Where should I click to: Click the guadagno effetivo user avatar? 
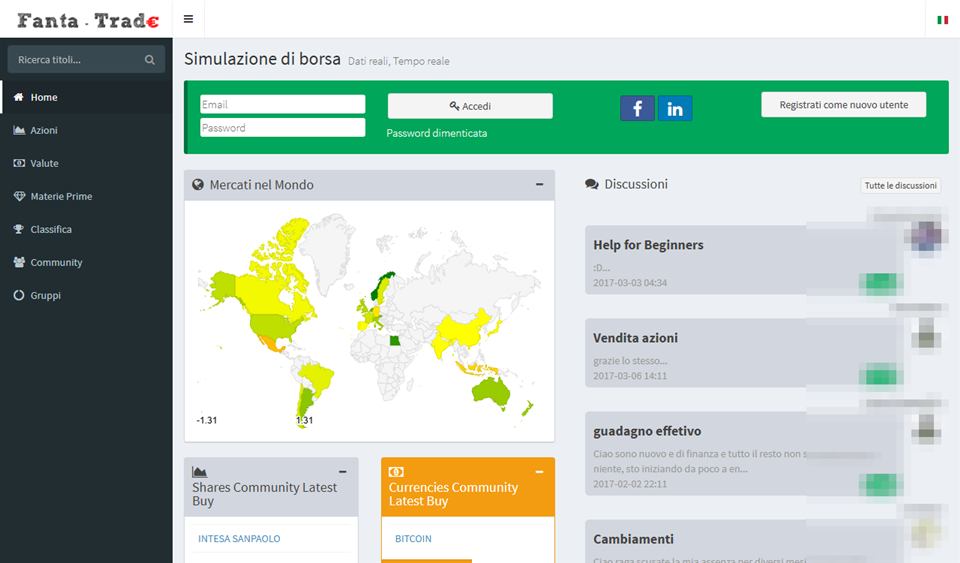click(926, 428)
